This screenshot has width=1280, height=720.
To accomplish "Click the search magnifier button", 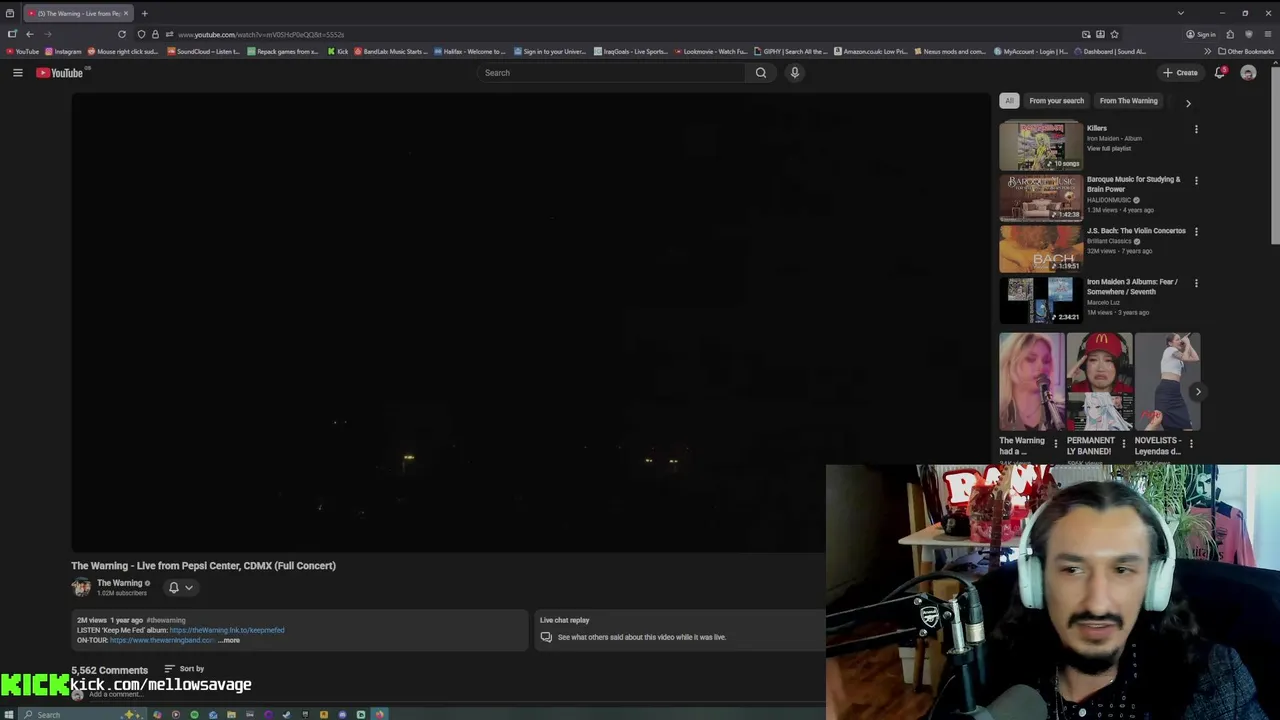I will [761, 72].
